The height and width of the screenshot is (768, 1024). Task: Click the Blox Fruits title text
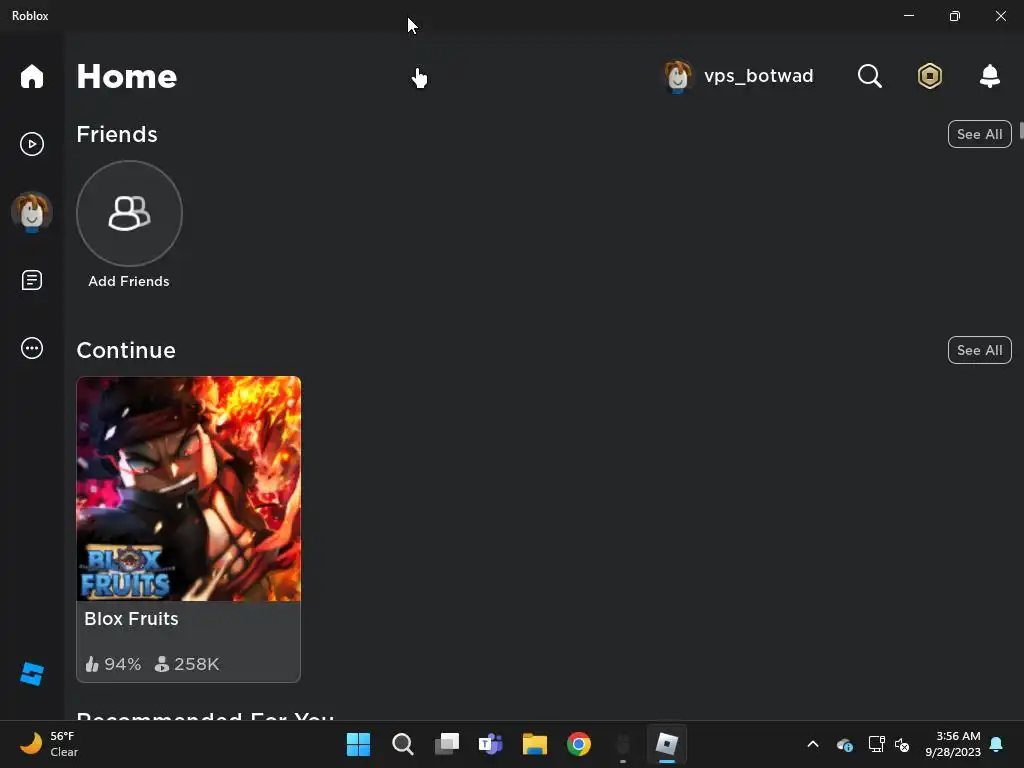[x=131, y=618]
